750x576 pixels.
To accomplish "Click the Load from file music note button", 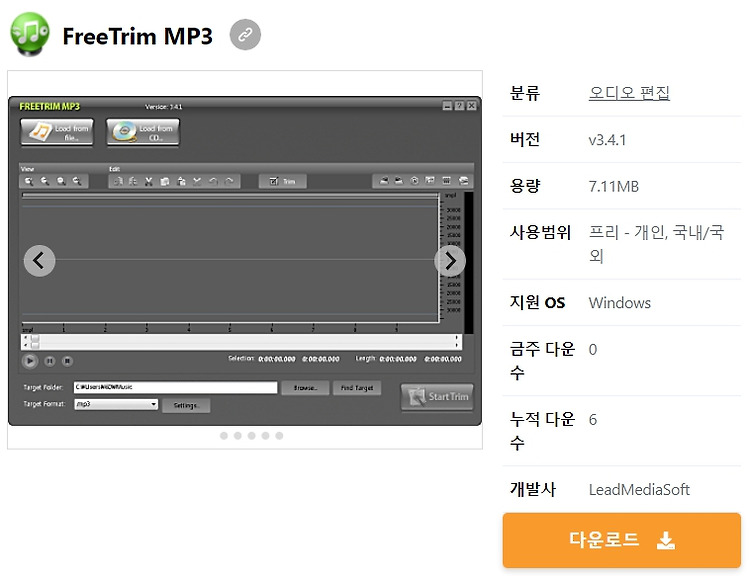I will [x=57, y=132].
